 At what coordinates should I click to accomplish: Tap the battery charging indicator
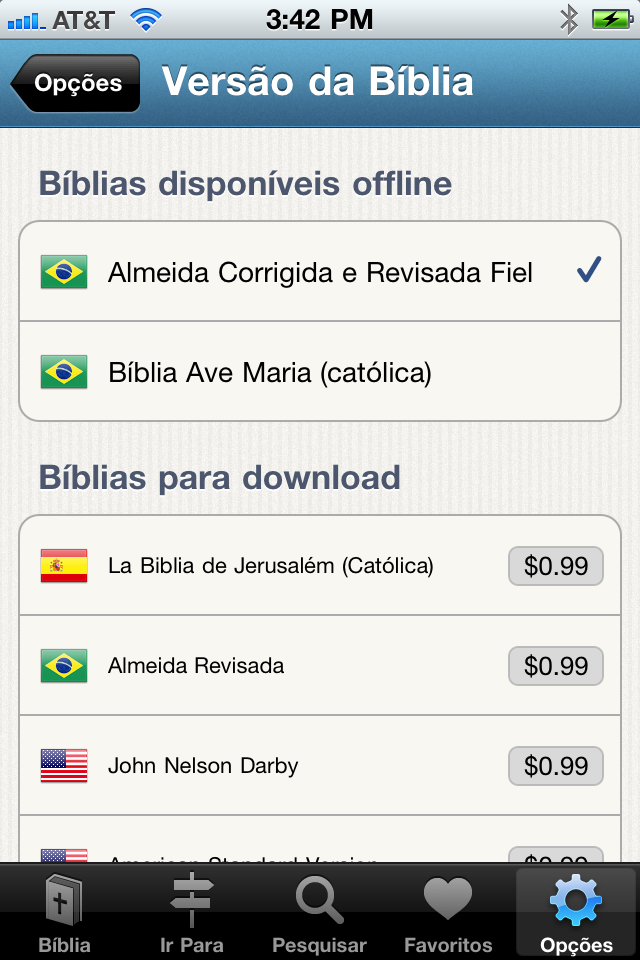pyautogui.click(x=612, y=20)
